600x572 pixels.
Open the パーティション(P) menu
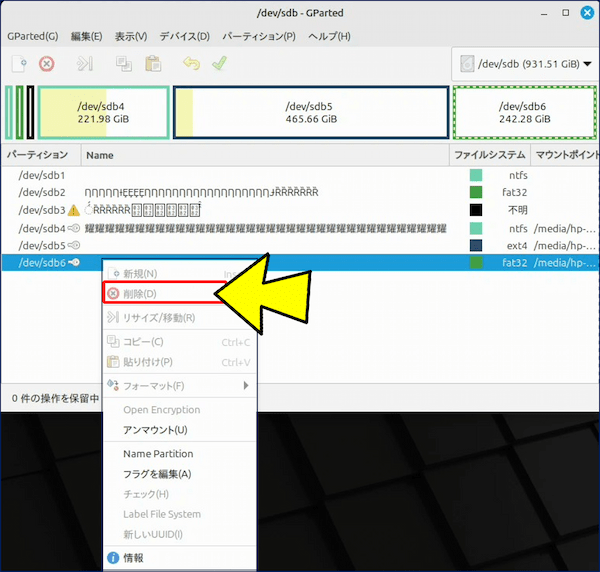[x=259, y=36]
